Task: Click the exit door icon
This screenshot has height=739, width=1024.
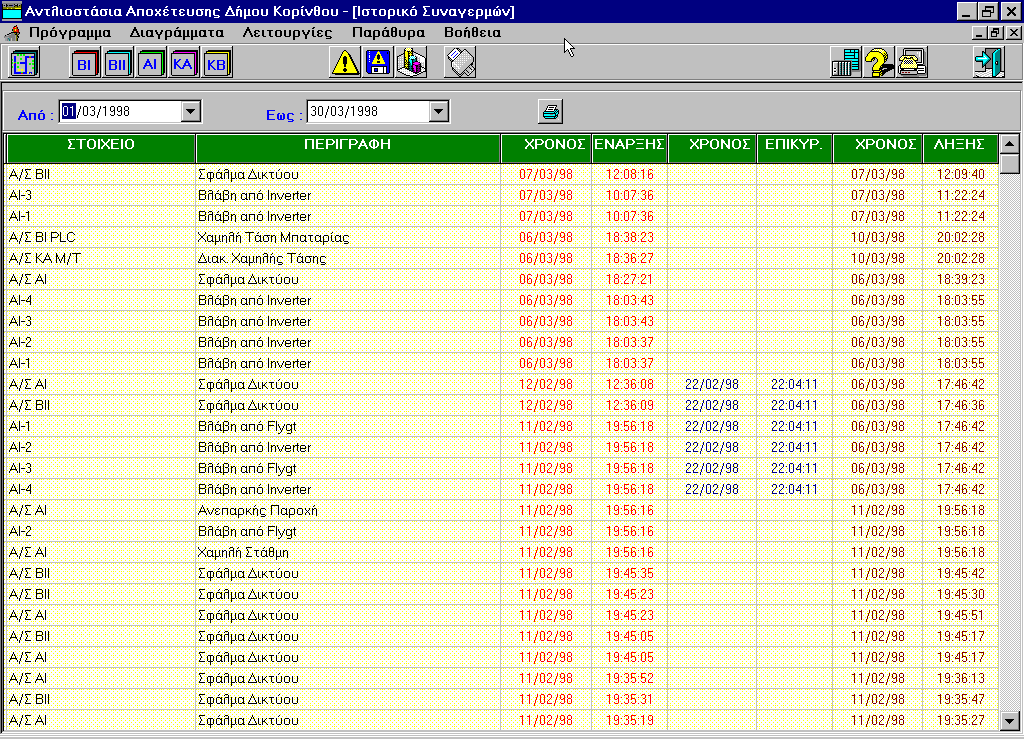Action: tap(987, 63)
